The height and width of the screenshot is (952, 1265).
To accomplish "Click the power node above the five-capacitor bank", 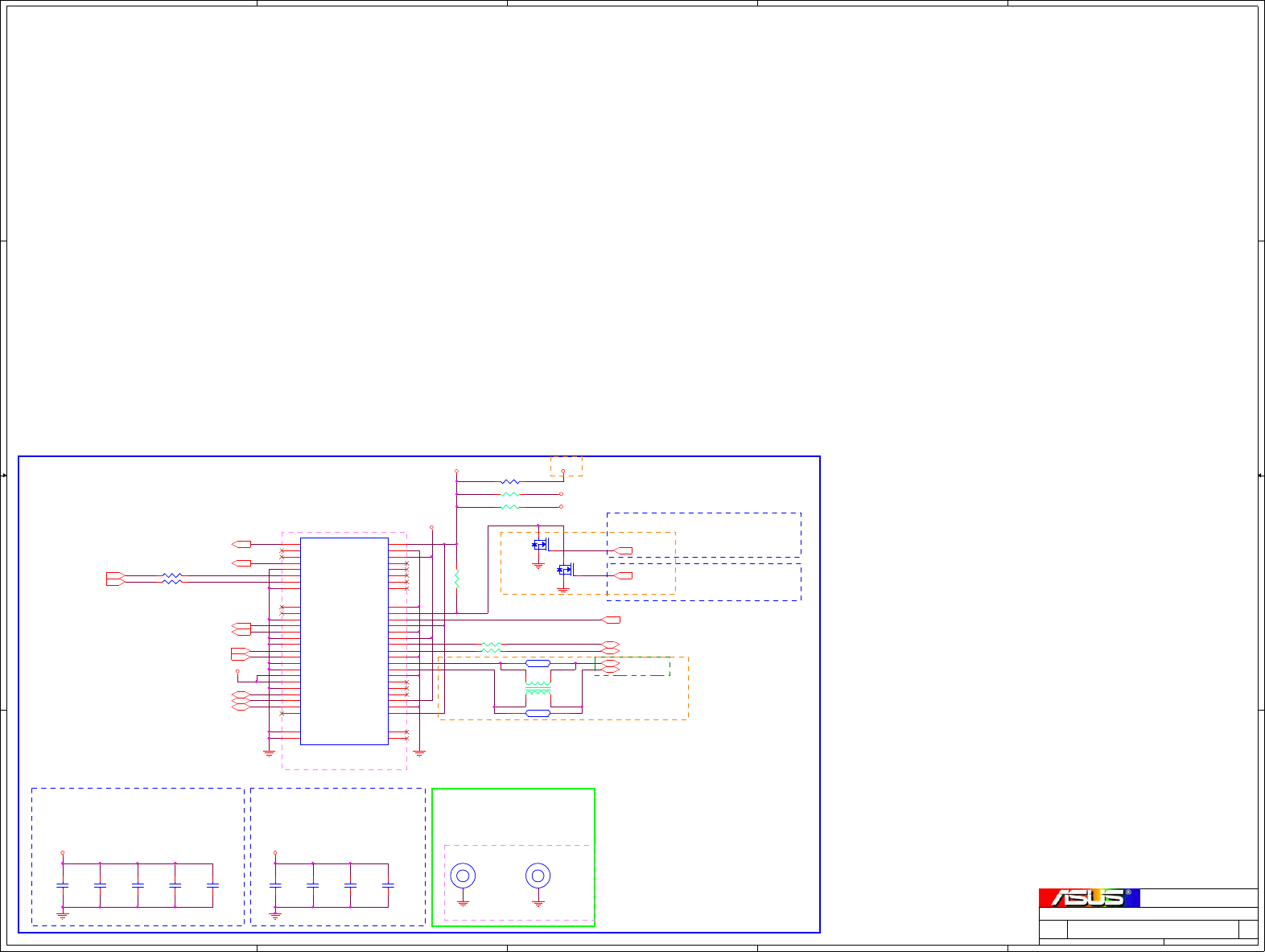I will pos(63,852).
